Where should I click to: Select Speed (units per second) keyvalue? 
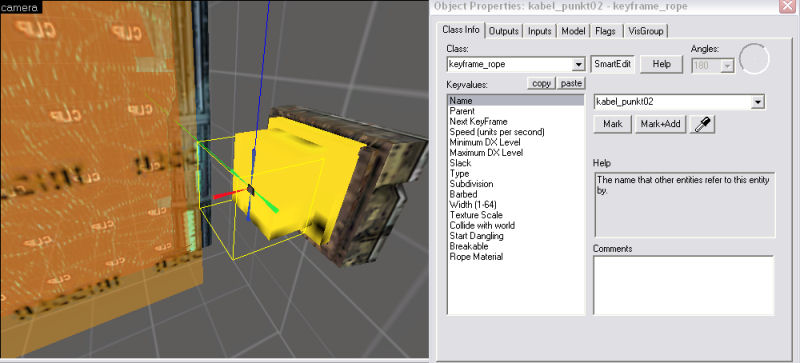click(x=515, y=132)
